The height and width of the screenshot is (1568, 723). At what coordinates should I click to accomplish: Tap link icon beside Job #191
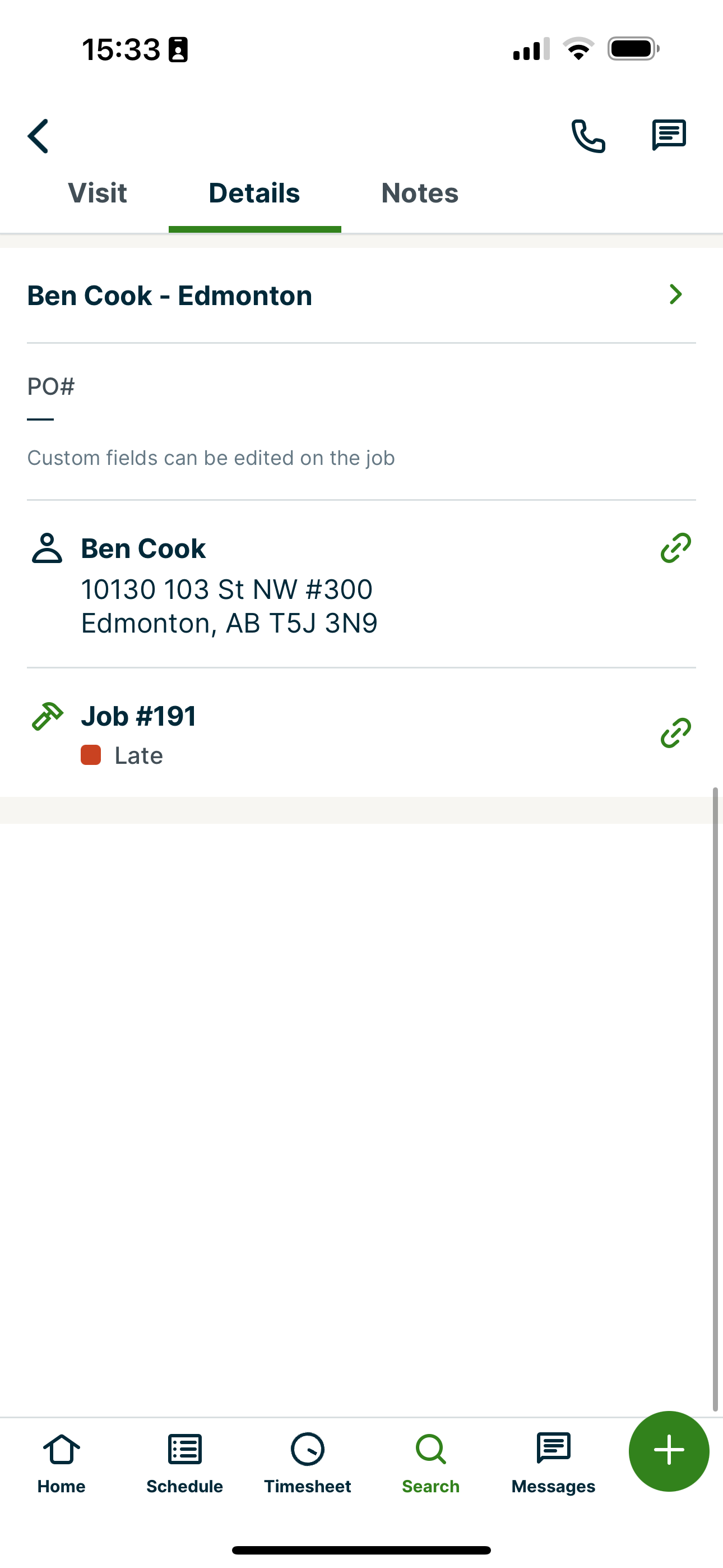[675, 732]
